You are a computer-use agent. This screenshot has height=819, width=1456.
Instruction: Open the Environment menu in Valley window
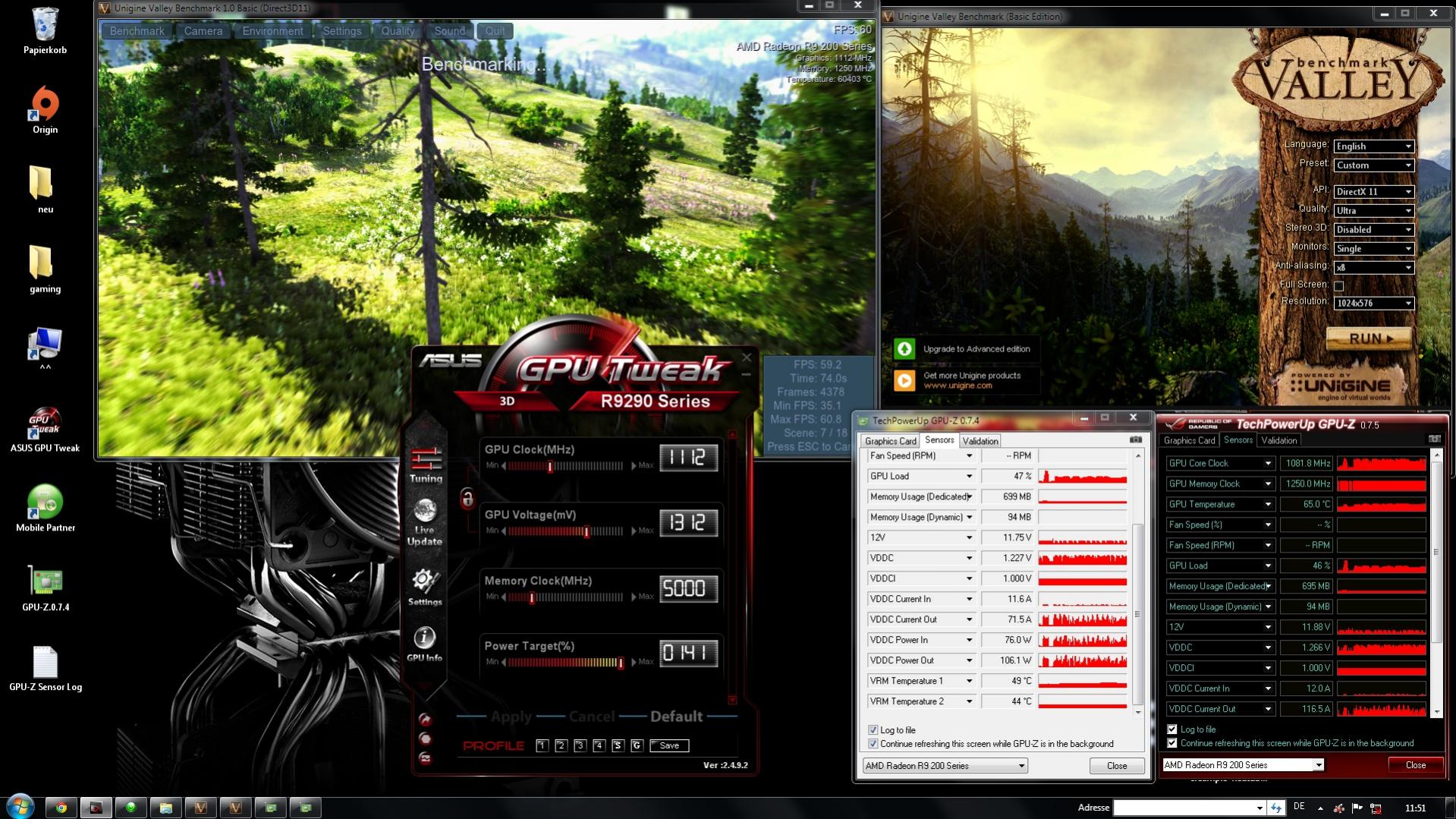(272, 31)
